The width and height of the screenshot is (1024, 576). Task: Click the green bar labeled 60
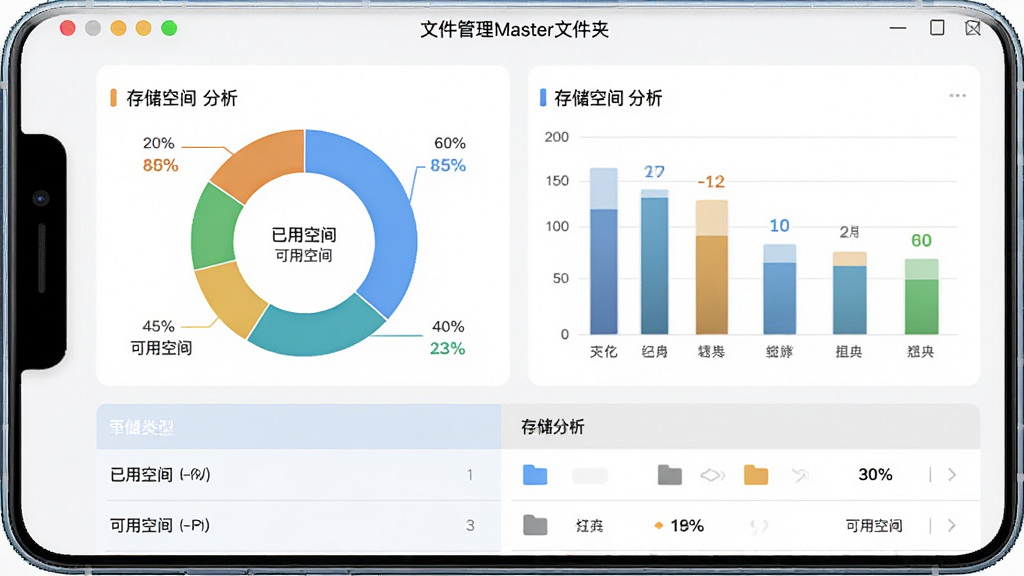921,296
